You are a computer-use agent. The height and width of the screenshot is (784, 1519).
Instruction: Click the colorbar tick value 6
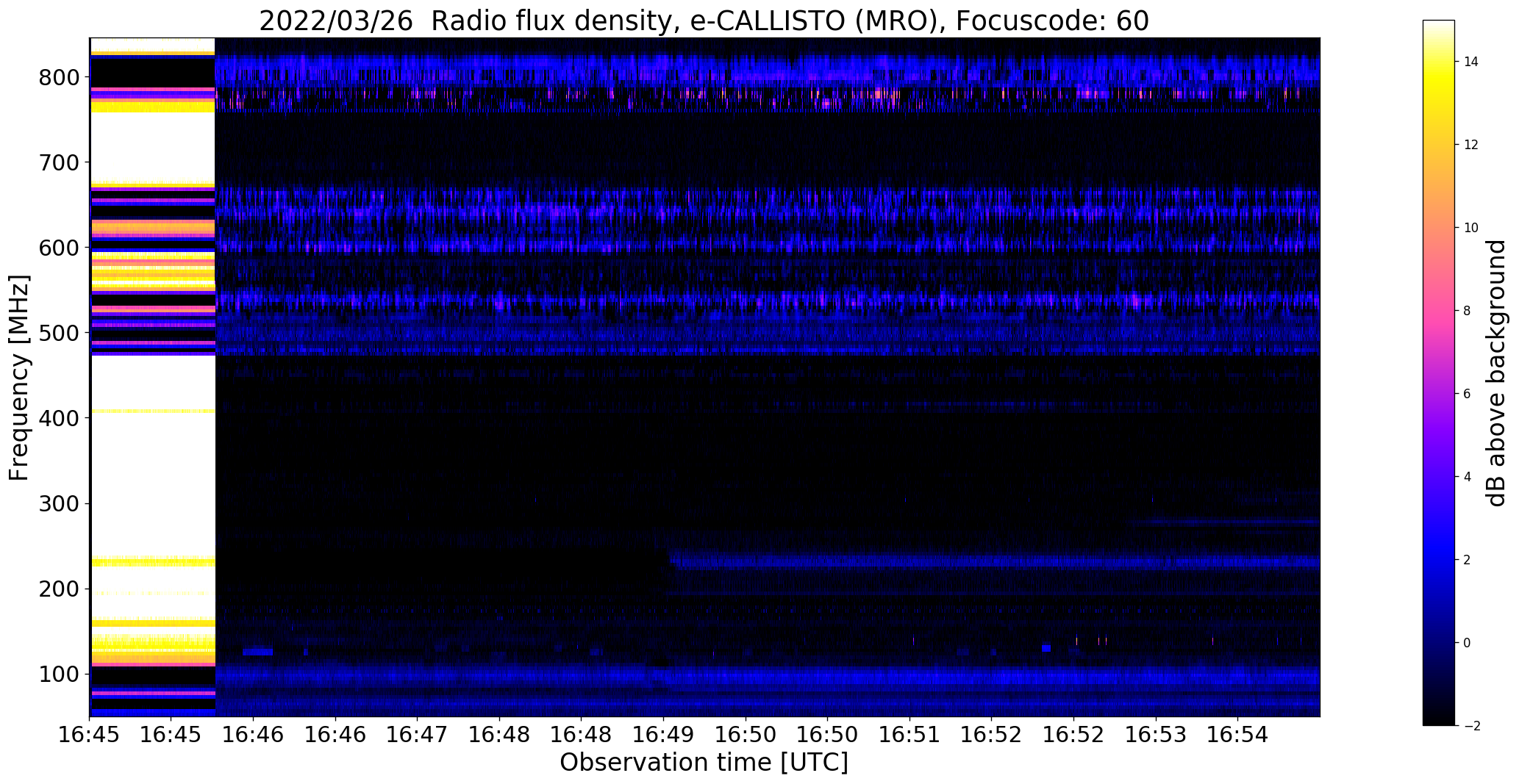click(x=1468, y=394)
